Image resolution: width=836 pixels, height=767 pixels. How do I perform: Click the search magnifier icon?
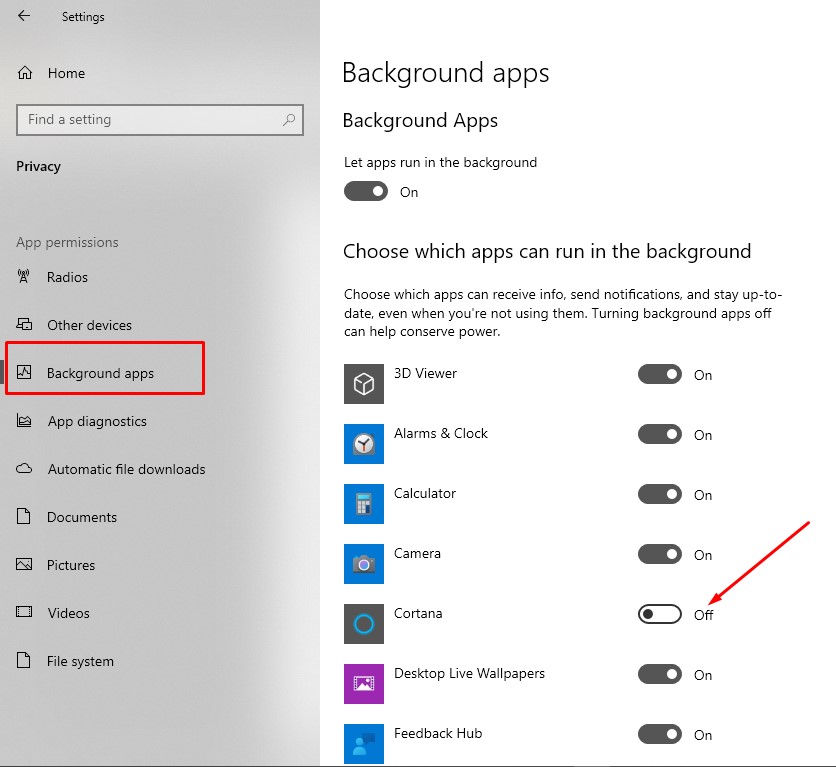(288, 120)
